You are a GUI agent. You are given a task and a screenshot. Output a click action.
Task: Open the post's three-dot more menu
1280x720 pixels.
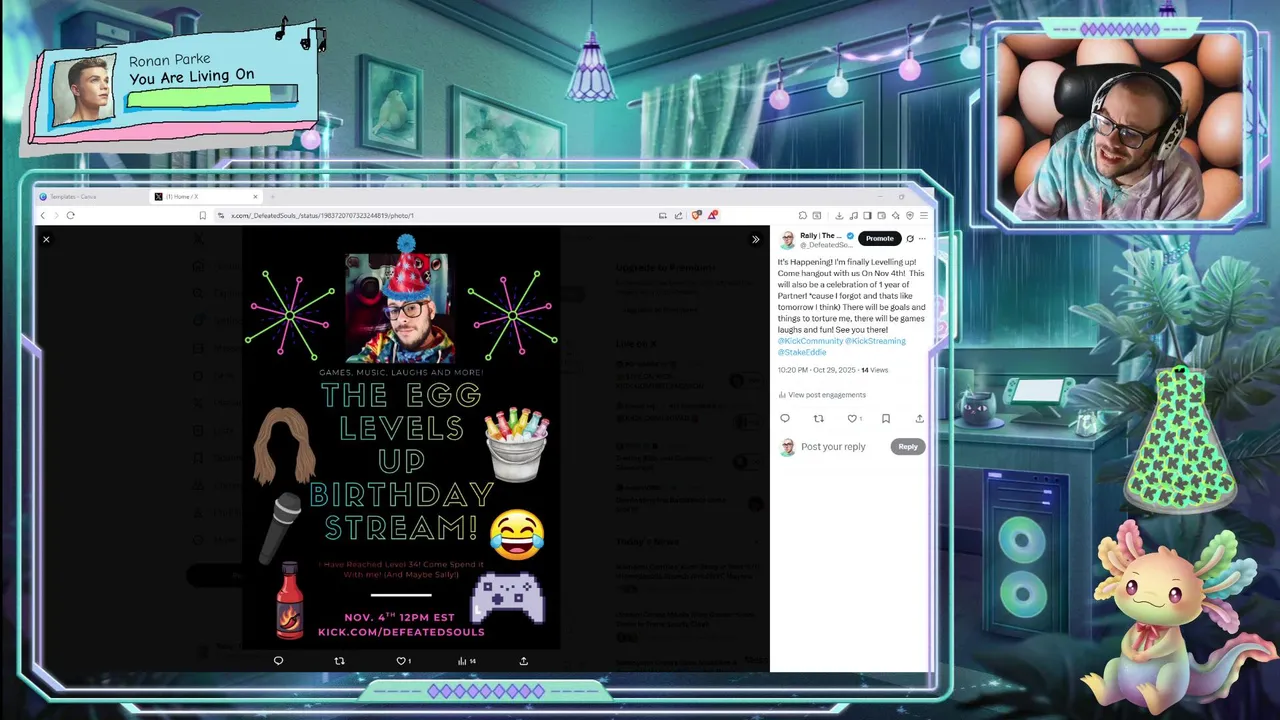[x=922, y=239]
